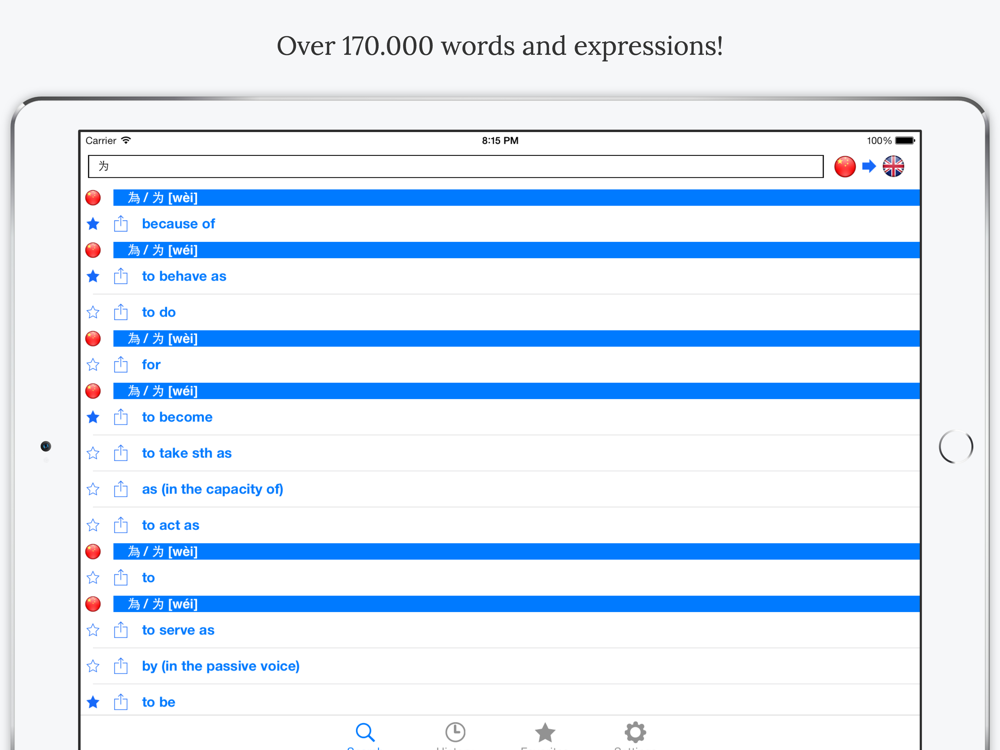Share the 'to' translation entry
Screen dimensions: 1000x750
click(121, 577)
